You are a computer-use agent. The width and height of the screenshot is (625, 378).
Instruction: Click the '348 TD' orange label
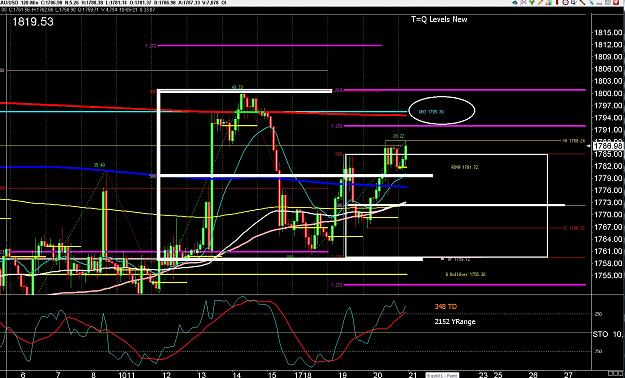(x=446, y=307)
